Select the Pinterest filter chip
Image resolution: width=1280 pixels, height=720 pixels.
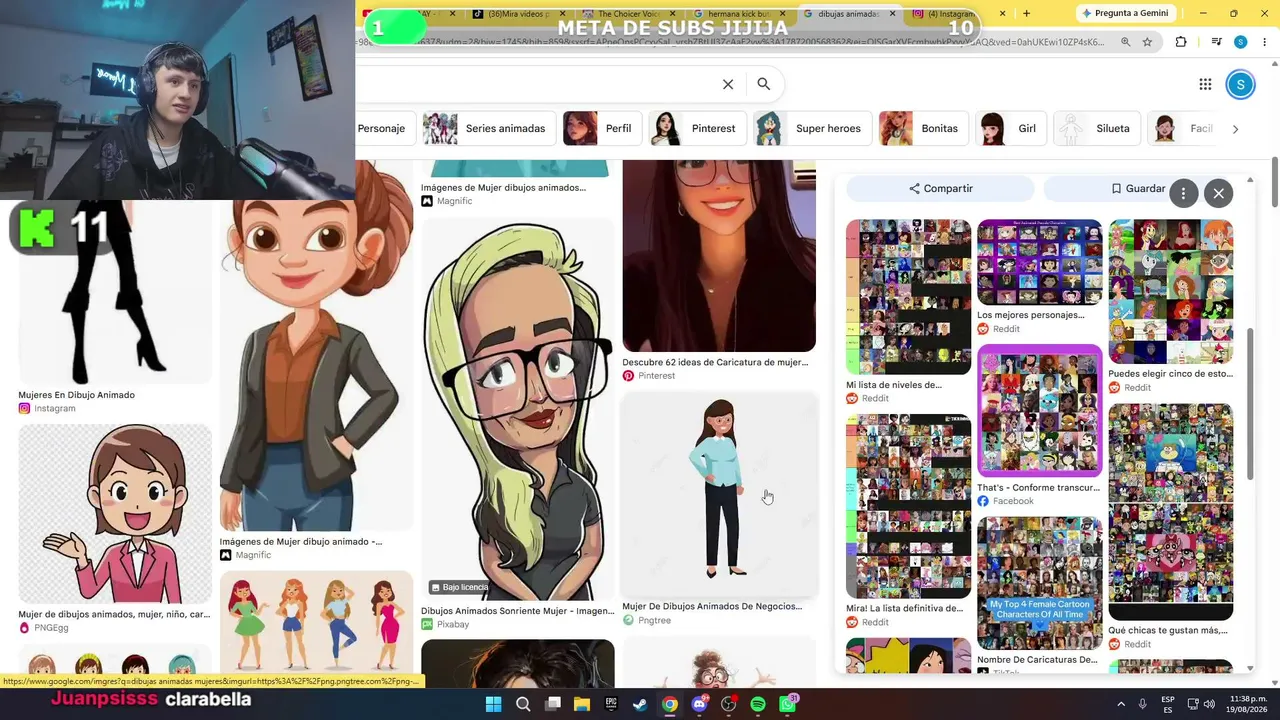tap(697, 129)
